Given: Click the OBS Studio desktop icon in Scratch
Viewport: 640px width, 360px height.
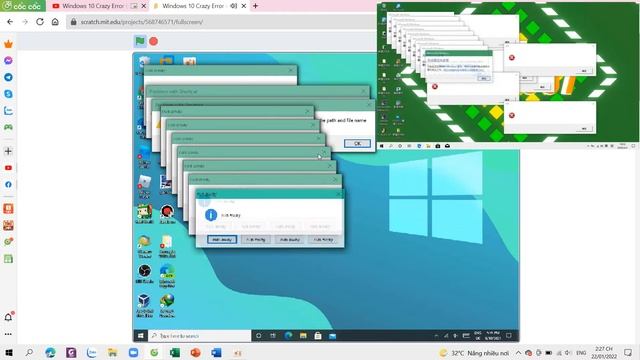Looking at the screenshot, I should point(144,273).
